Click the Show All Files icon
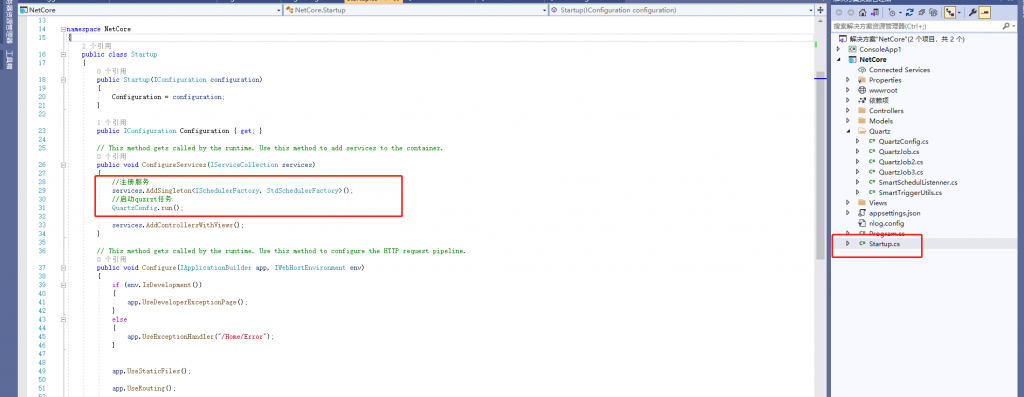This screenshot has width=1024, height=397. [x=933, y=12]
